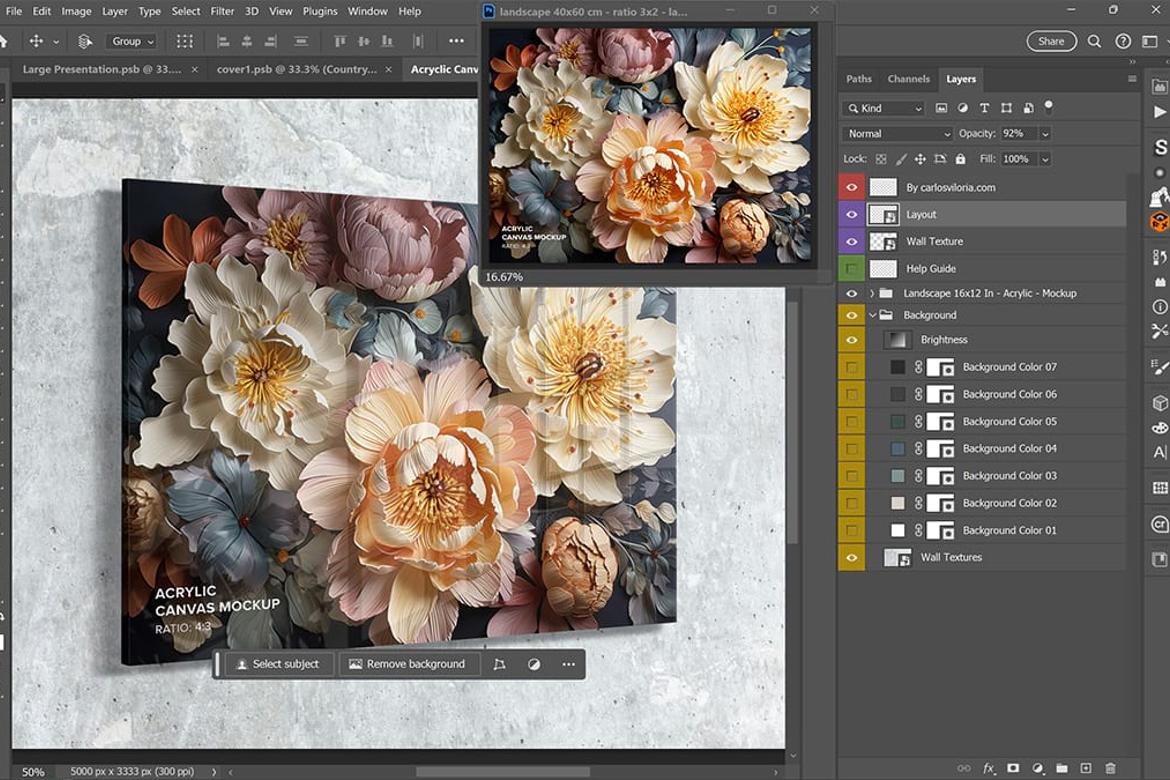Open the Normal blend mode dropdown

[x=898, y=134]
